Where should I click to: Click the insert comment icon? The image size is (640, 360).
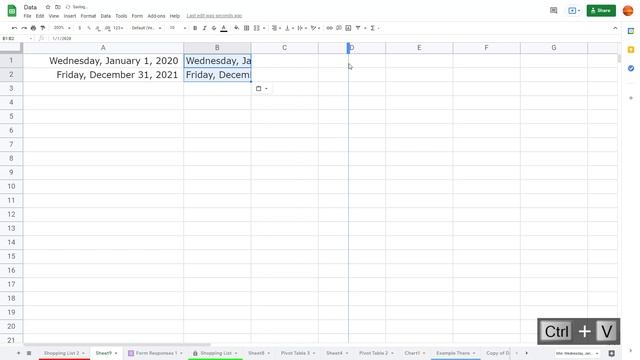tap(339, 28)
